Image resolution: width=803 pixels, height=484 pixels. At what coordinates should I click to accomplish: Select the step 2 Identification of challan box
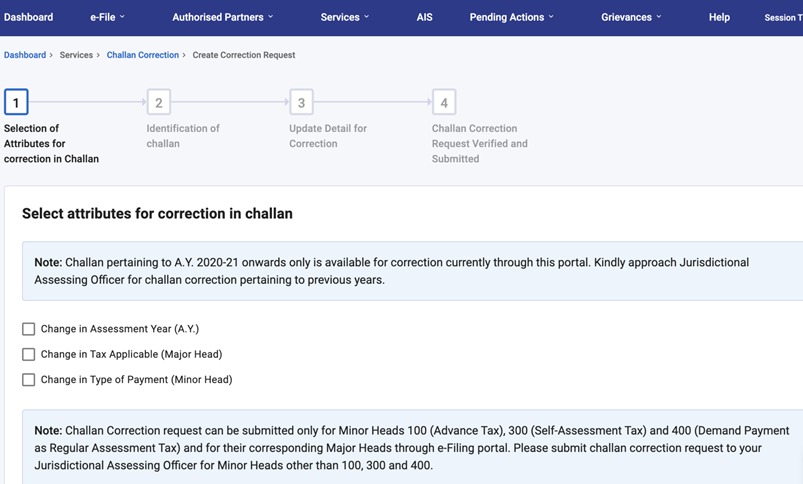158,102
